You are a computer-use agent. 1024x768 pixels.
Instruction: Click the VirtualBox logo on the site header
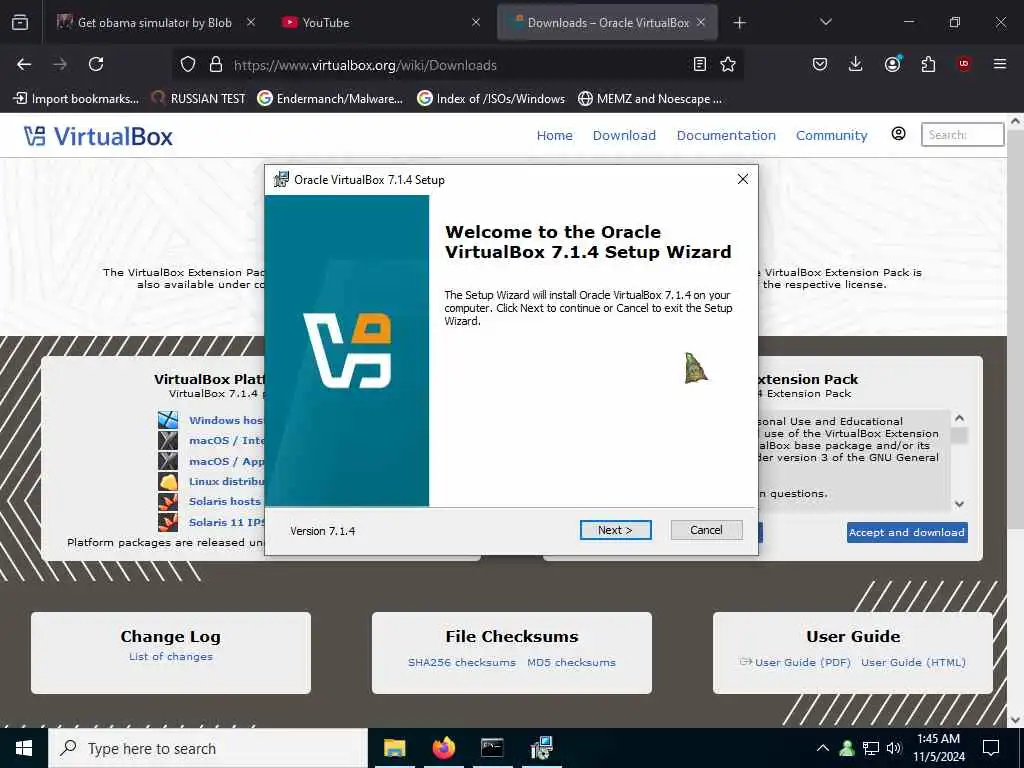coord(99,136)
